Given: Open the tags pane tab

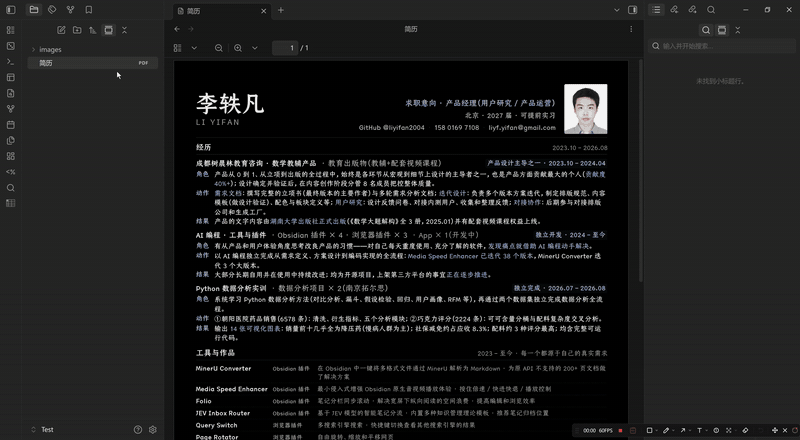Looking at the screenshot, I should tap(52, 10).
